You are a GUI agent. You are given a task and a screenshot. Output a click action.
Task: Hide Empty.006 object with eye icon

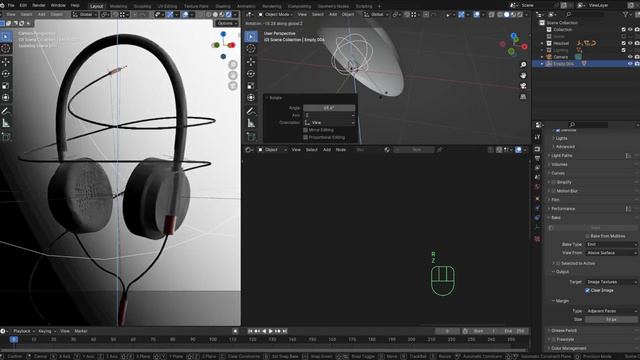coord(630,64)
